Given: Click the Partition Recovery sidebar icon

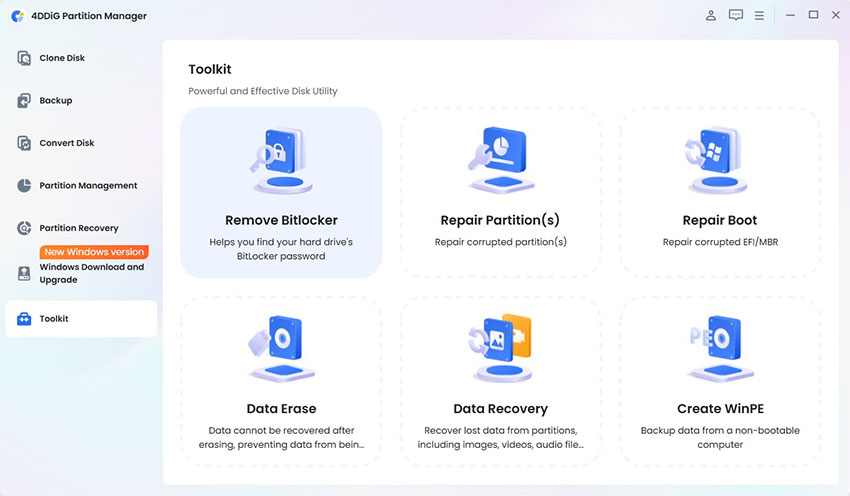Looking at the screenshot, I should point(24,228).
